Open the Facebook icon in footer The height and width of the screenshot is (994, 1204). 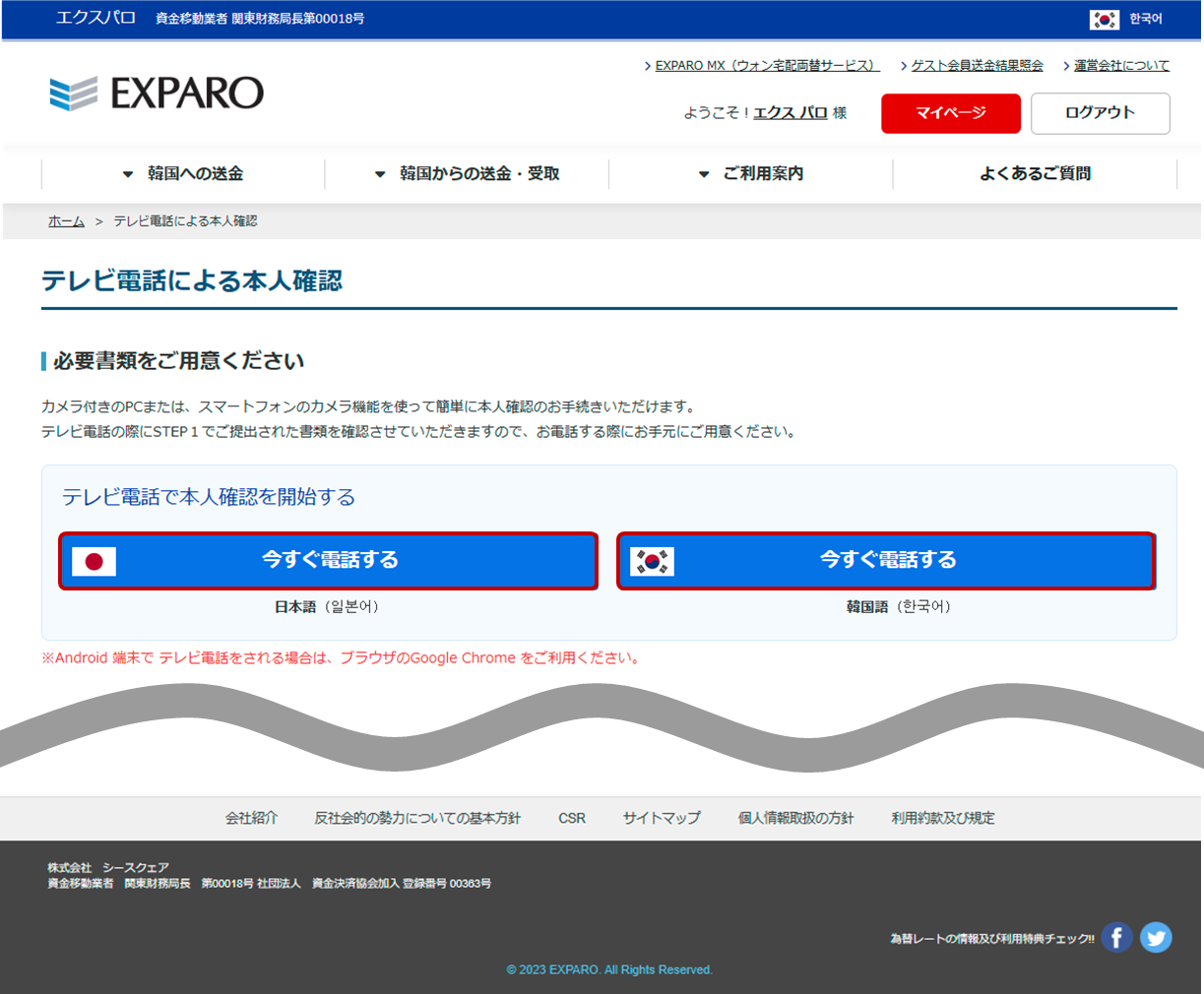tap(1115, 938)
